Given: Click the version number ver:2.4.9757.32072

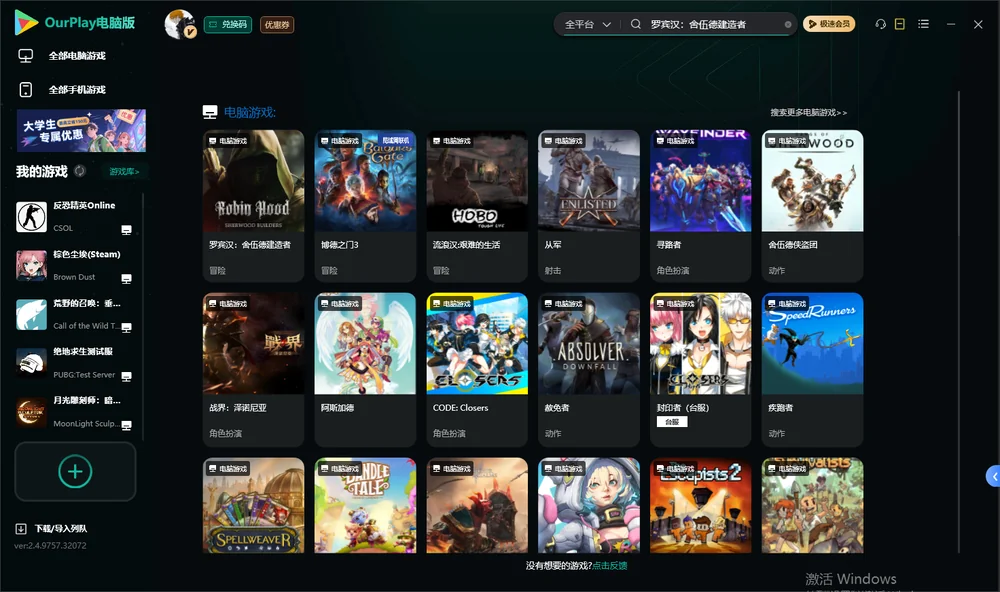Looking at the screenshot, I should pos(50,545).
